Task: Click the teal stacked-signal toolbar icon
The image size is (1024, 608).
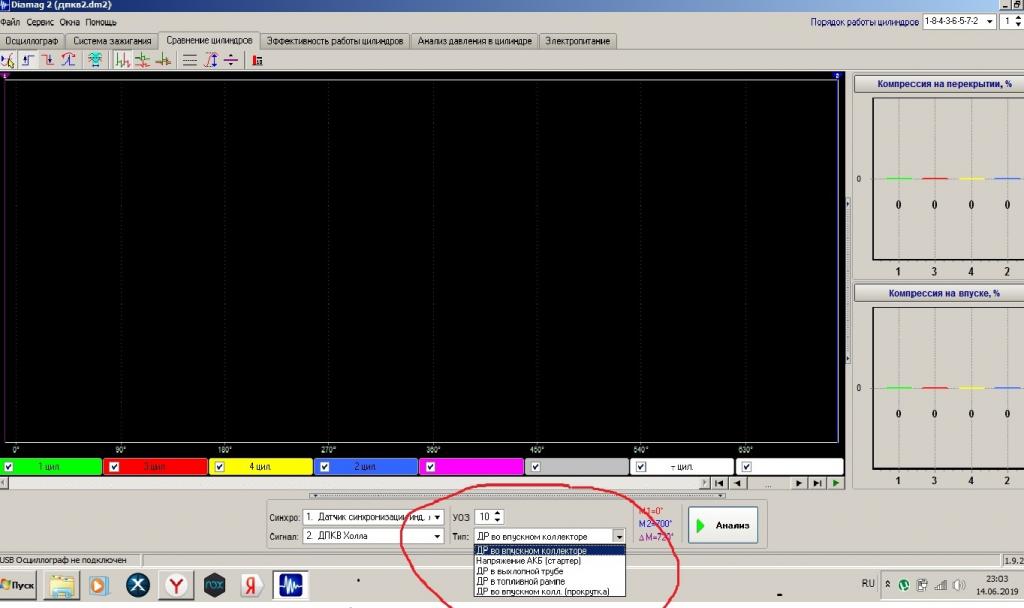Action: tap(95, 61)
